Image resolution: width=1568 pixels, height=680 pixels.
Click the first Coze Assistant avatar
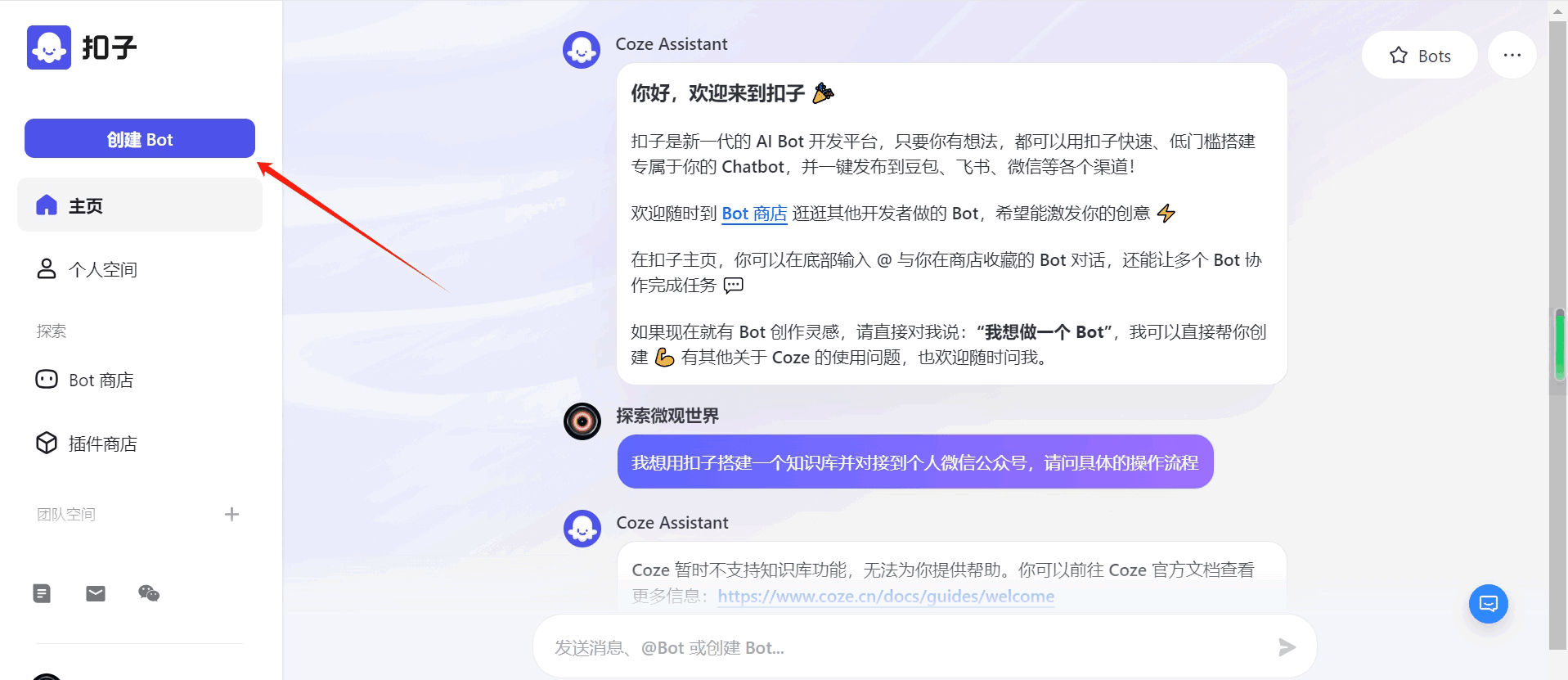[x=582, y=50]
